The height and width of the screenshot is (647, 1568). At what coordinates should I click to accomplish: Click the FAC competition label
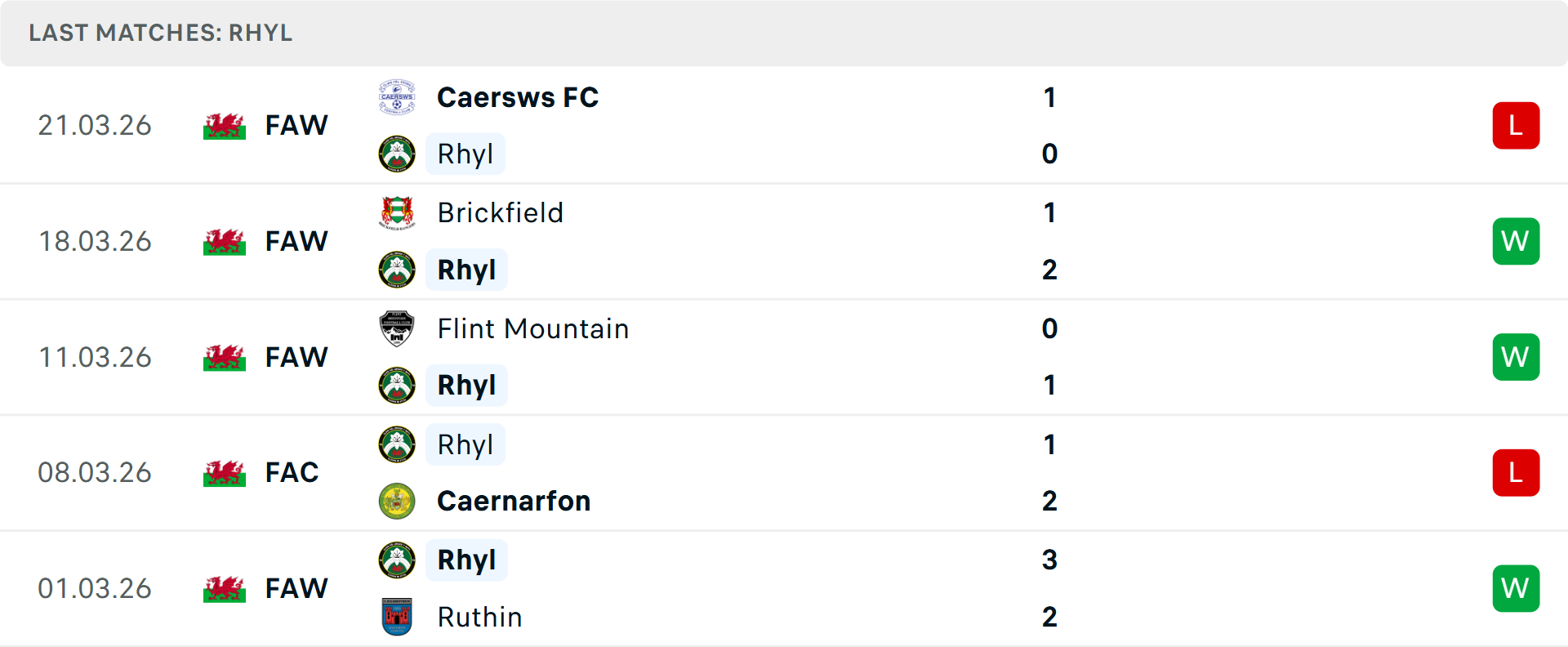[x=292, y=473]
